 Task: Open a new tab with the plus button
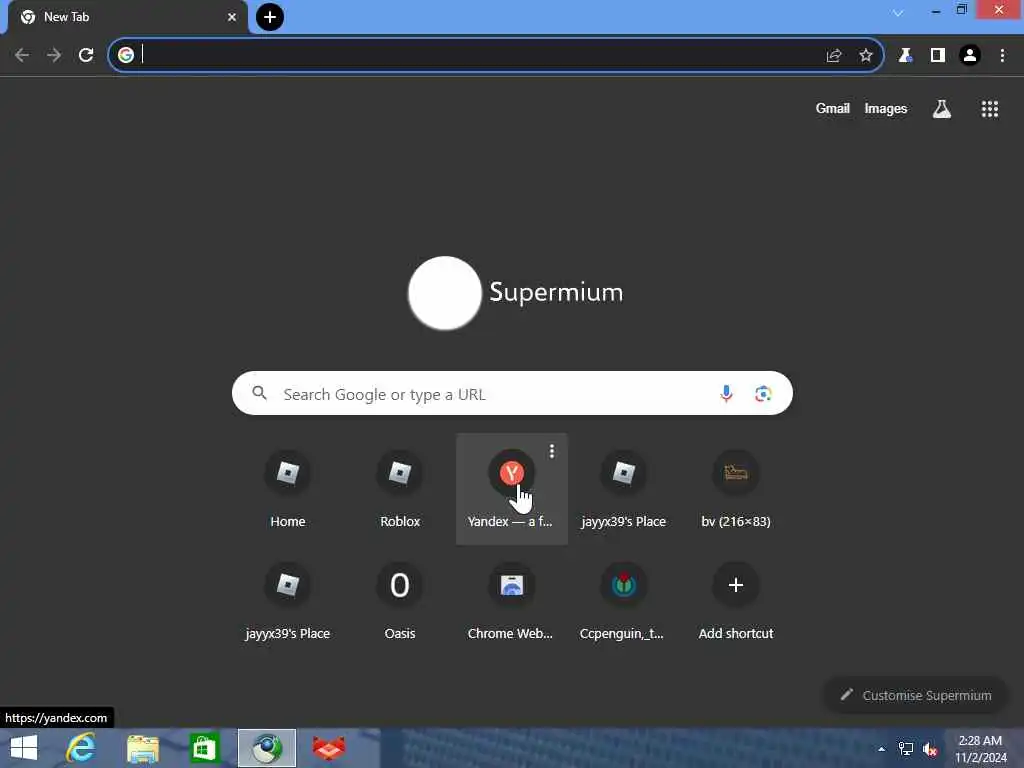270,17
